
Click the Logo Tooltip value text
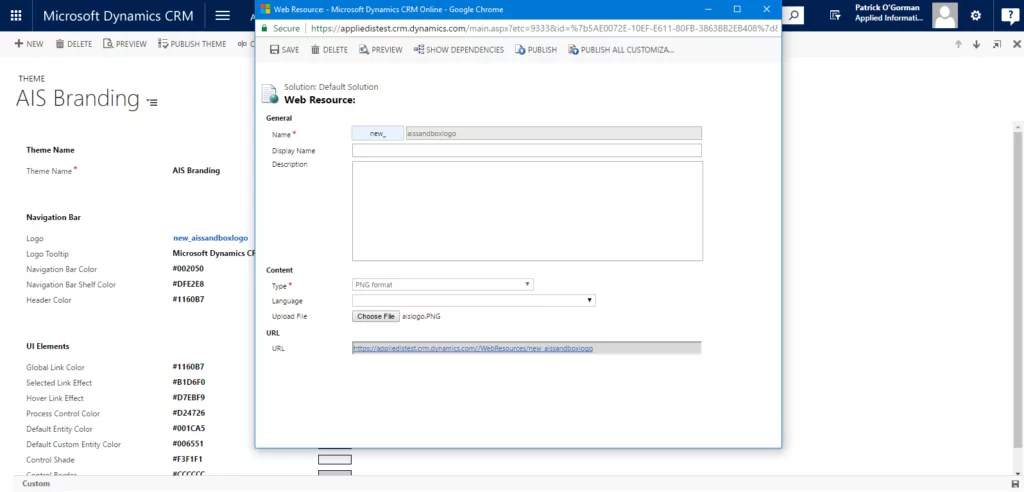click(x=214, y=254)
